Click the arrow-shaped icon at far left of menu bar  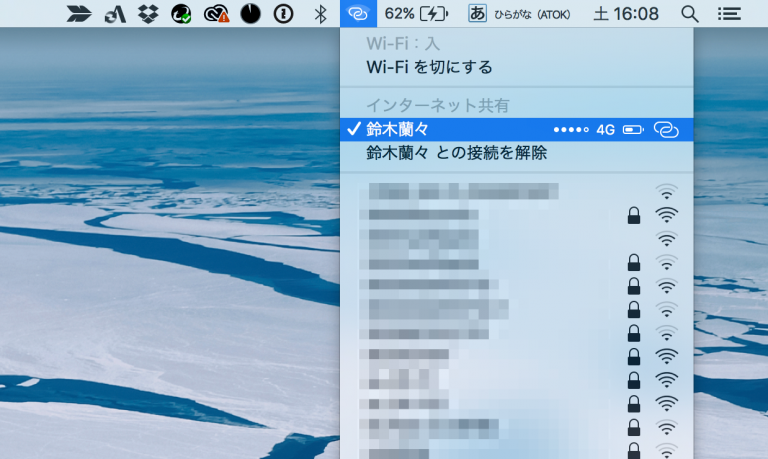tap(80, 14)
